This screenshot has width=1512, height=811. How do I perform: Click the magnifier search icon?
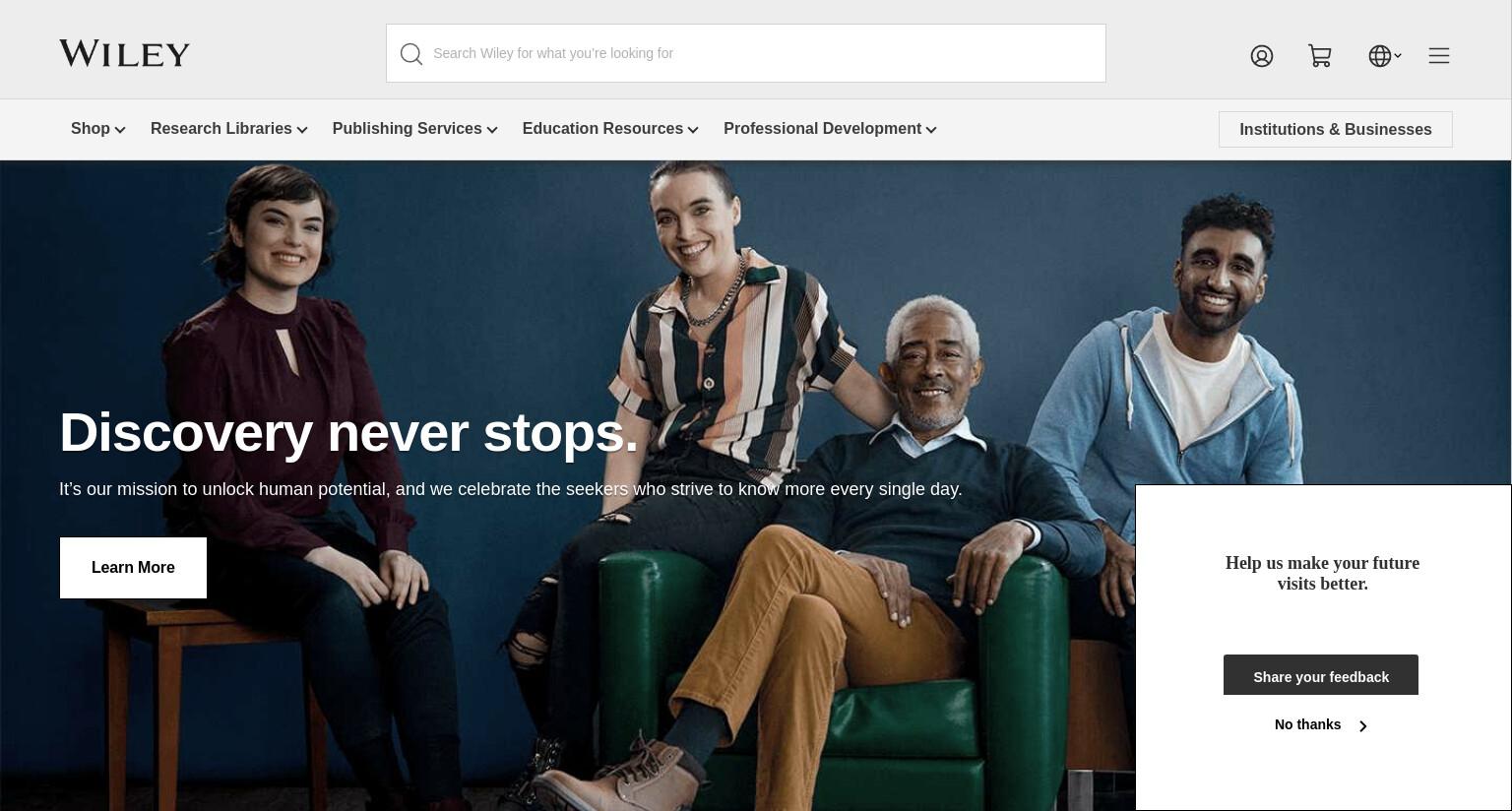tap(411, 54)
